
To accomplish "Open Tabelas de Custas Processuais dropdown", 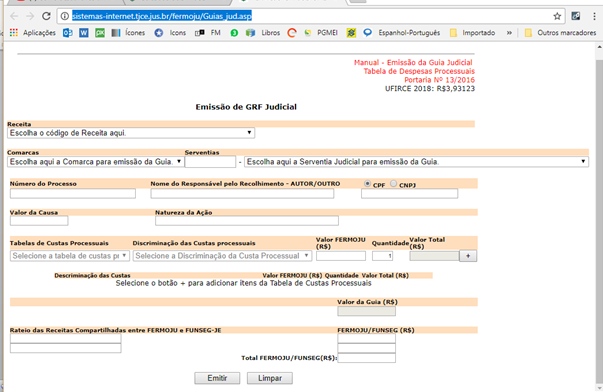I will point(70,256).
